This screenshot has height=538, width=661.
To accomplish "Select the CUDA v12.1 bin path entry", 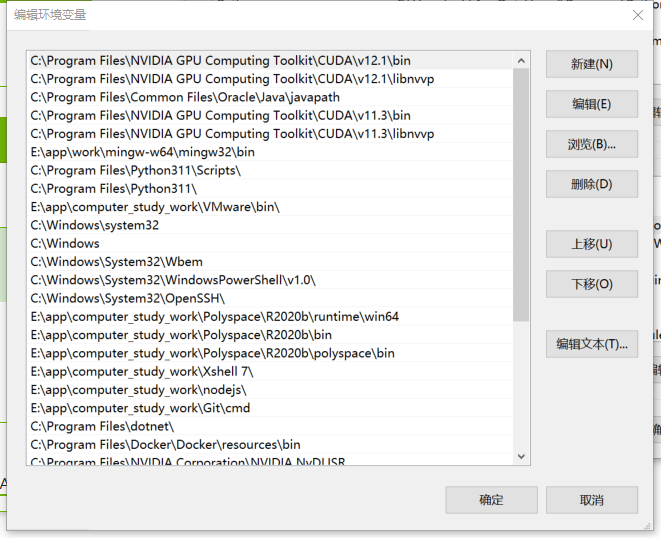I will pyautogui.click(x=220, y=61).
